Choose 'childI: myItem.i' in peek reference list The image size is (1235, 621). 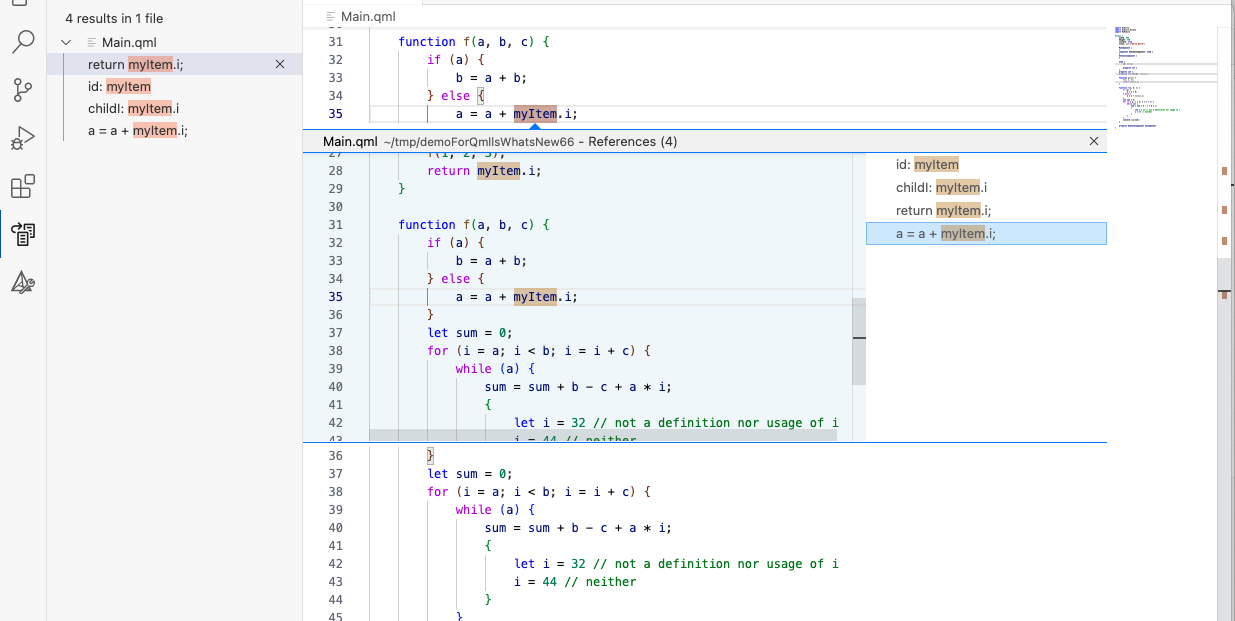(x=942, y=188)
